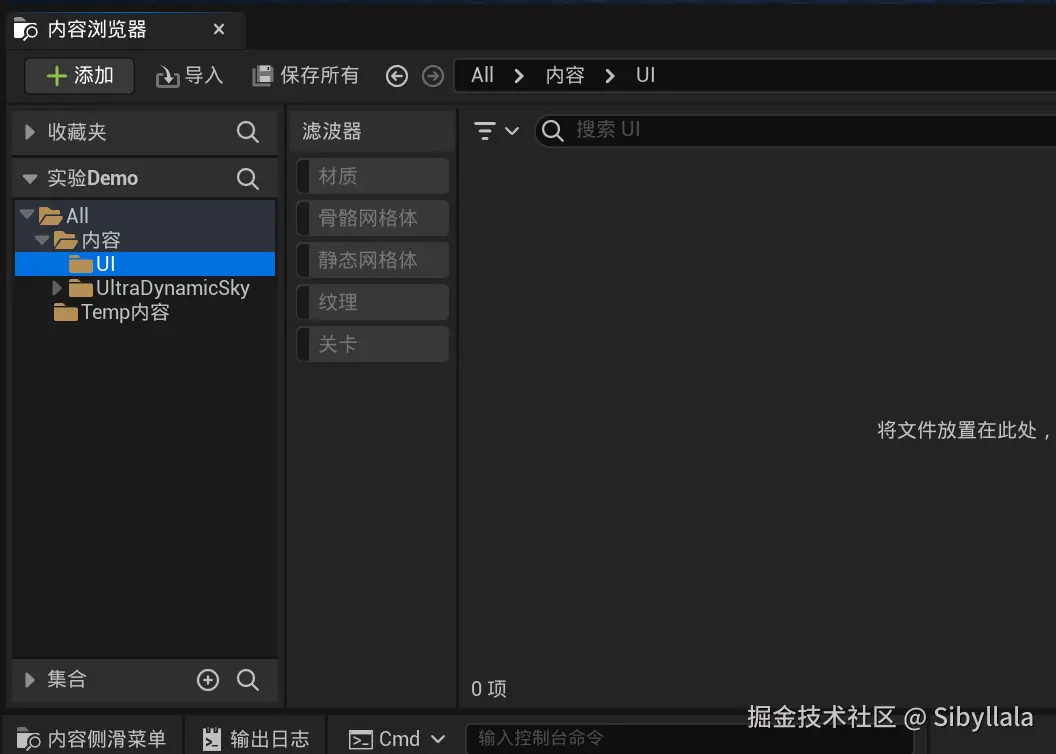1056x754 pixels.
Task: Open the Cmd dropdown
Action: point(397,739)
